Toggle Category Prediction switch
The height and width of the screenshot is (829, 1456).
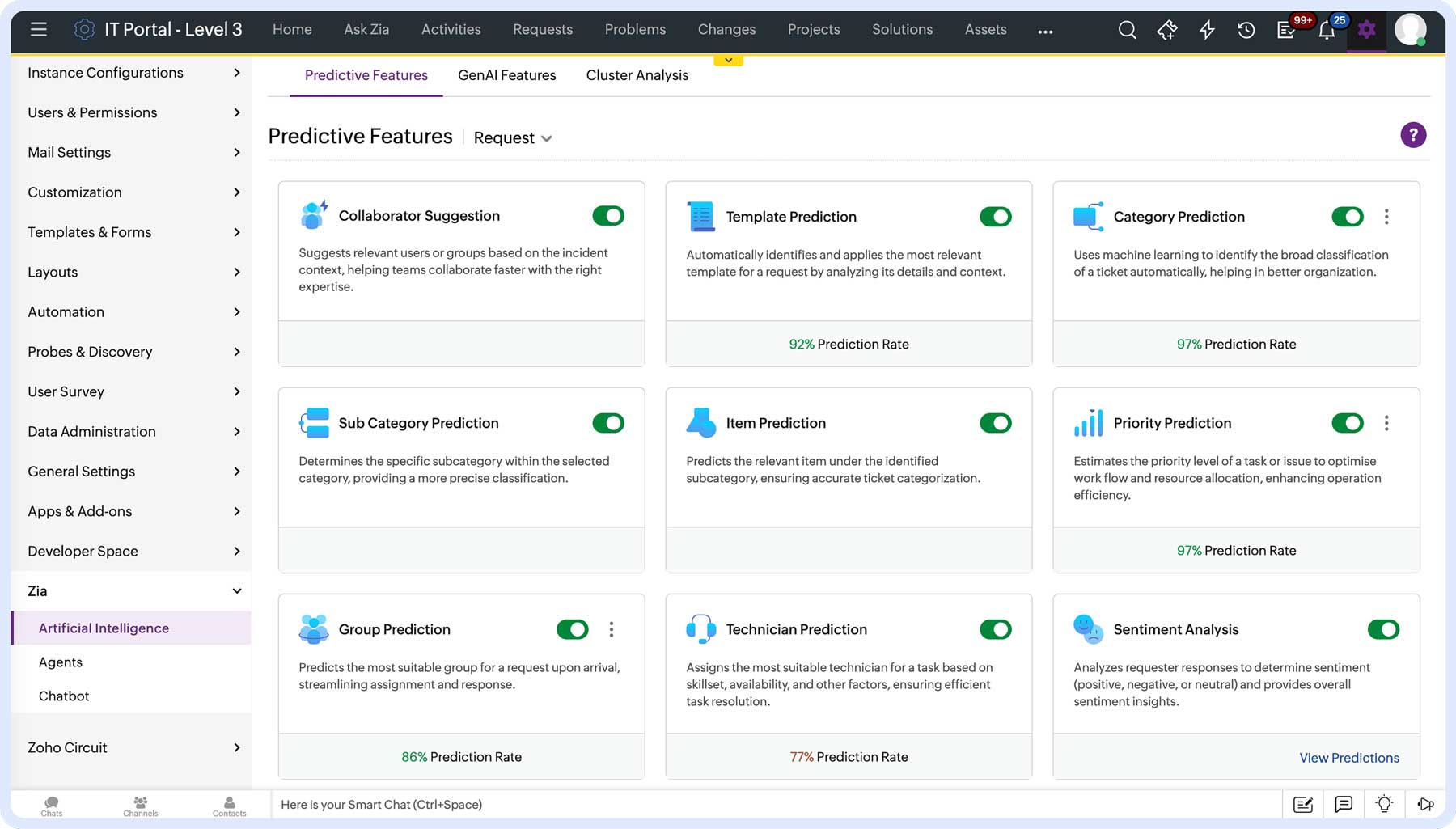pyautogui.click(x=1348, y=217)
